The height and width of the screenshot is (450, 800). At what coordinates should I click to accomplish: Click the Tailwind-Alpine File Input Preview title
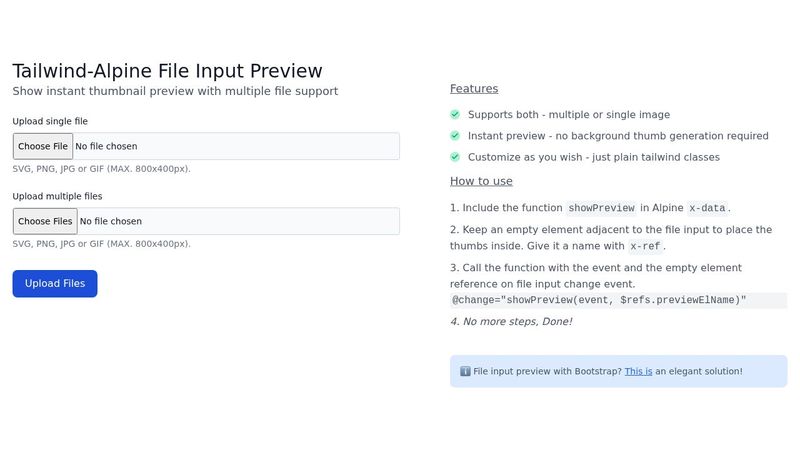[x=167, y=71]
